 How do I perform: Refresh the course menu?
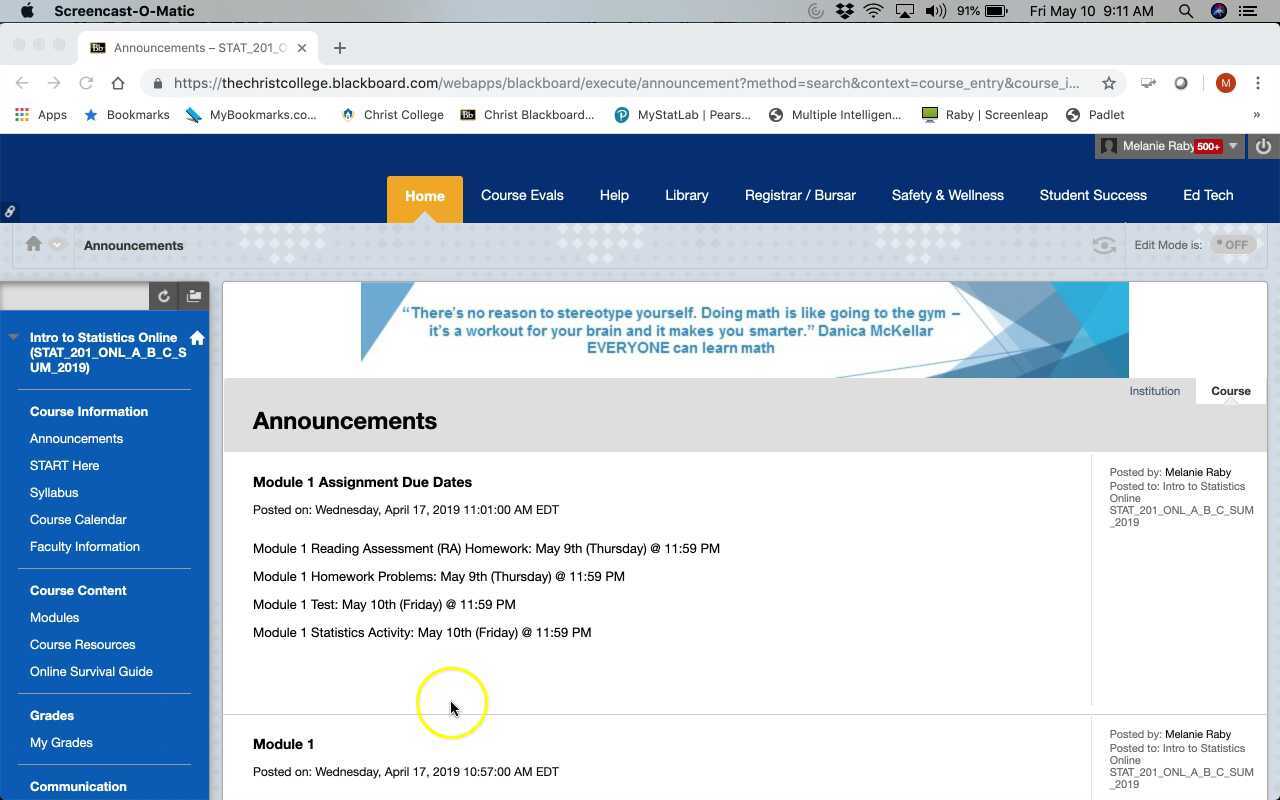click(x=164, y=296)
